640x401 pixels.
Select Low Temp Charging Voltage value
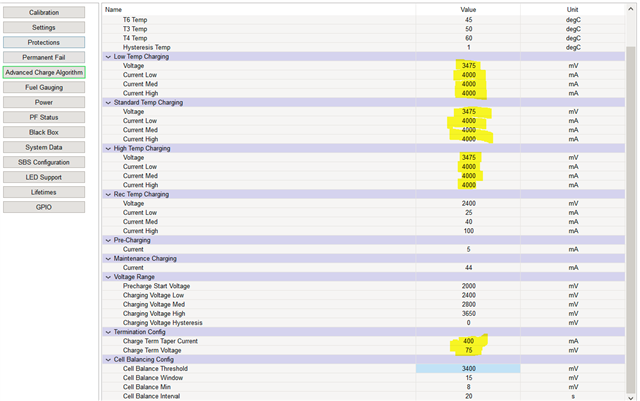(468, 66)
